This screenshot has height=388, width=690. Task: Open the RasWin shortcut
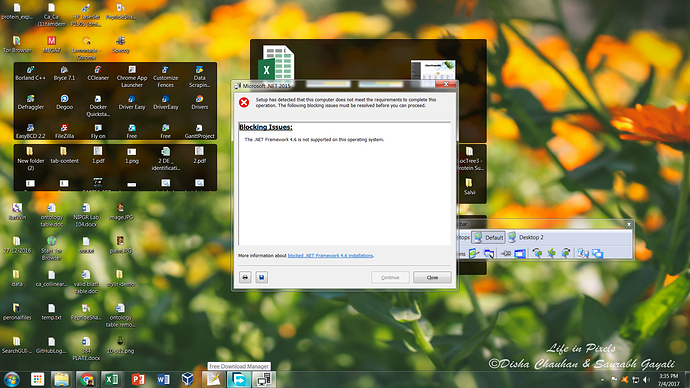tap(17, 212)
